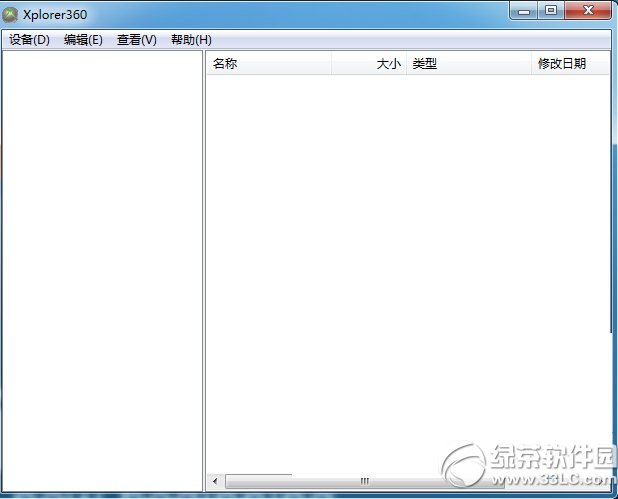The image size is (618, 499).
Task: Open the 查看(V) menu
Action: click(136, 40)
